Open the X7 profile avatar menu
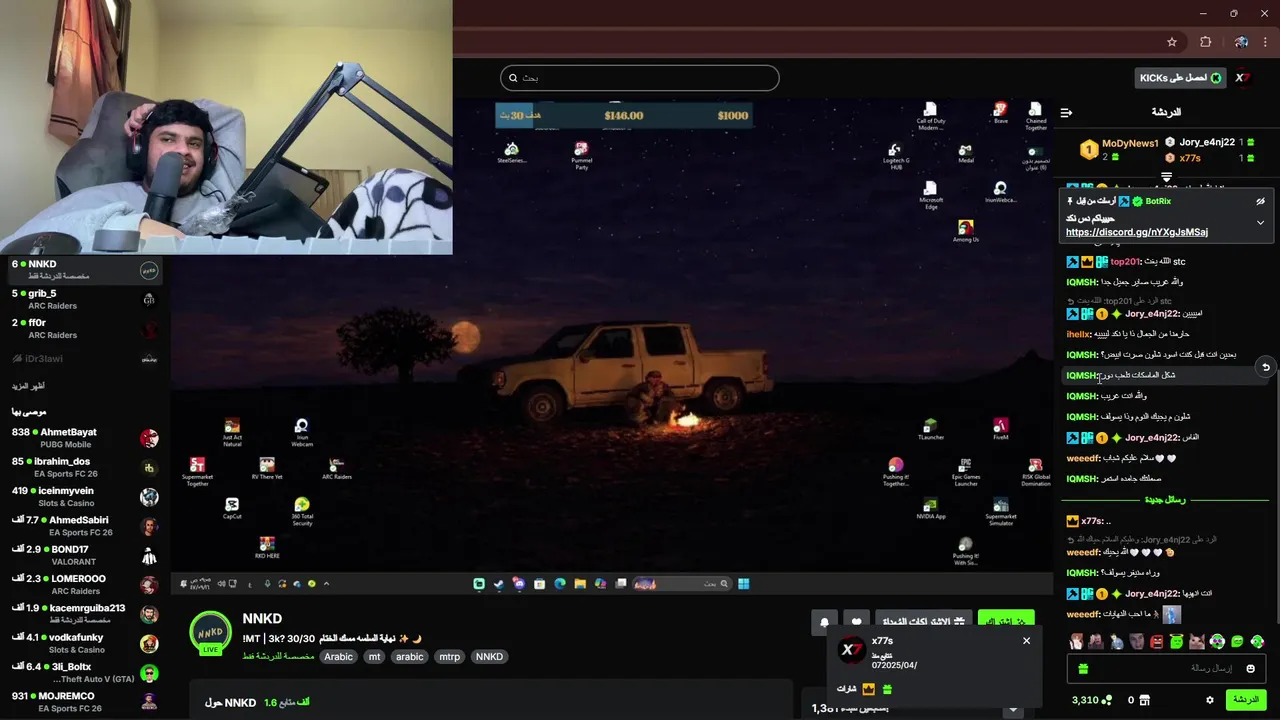This screenshot has height=720, width=1280. (1242, 78)
